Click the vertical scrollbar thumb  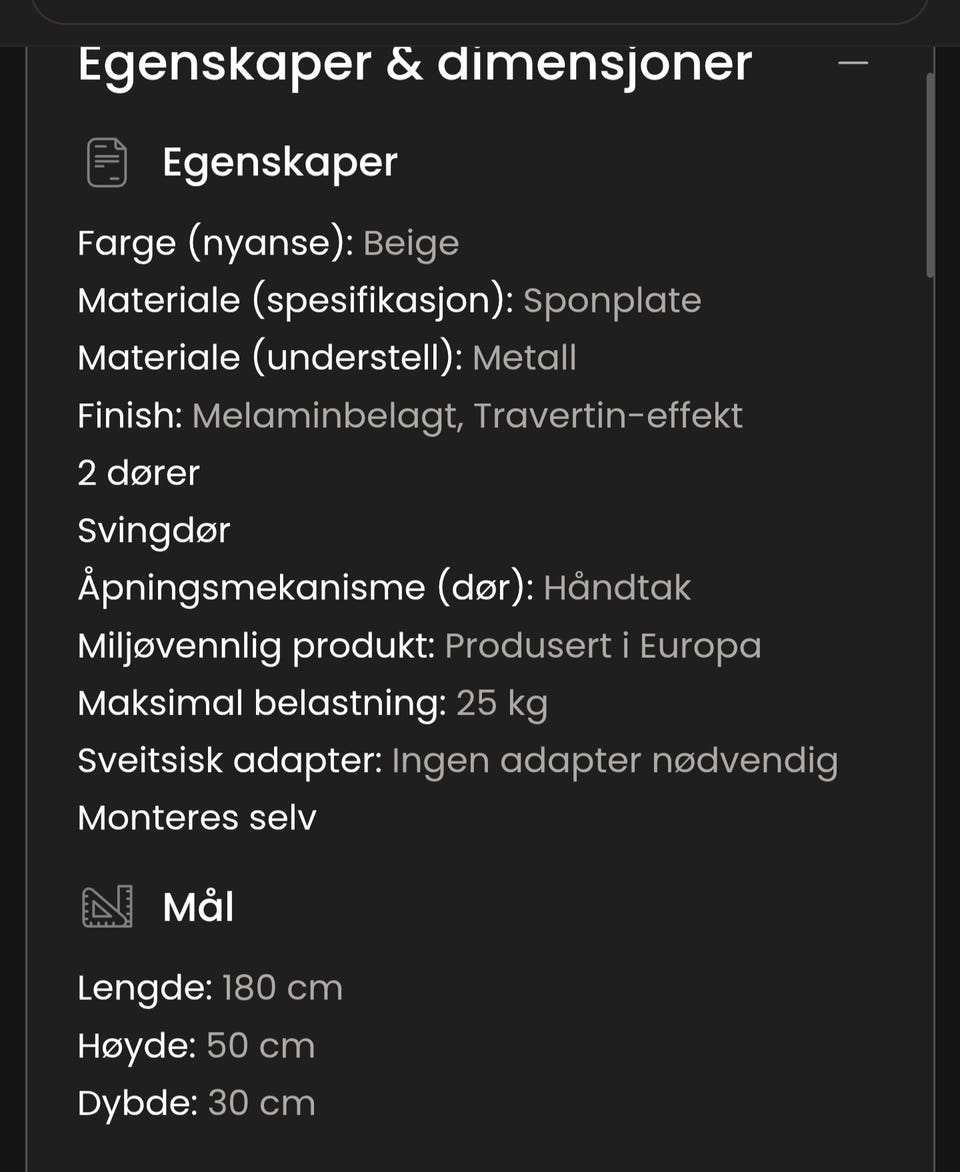[x=930, y=176]
